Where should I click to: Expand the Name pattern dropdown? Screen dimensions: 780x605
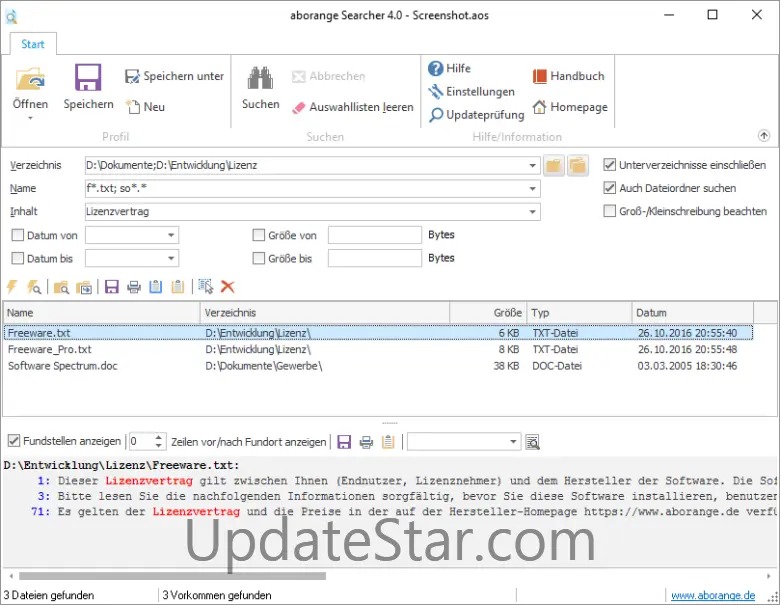click(532, 189)
